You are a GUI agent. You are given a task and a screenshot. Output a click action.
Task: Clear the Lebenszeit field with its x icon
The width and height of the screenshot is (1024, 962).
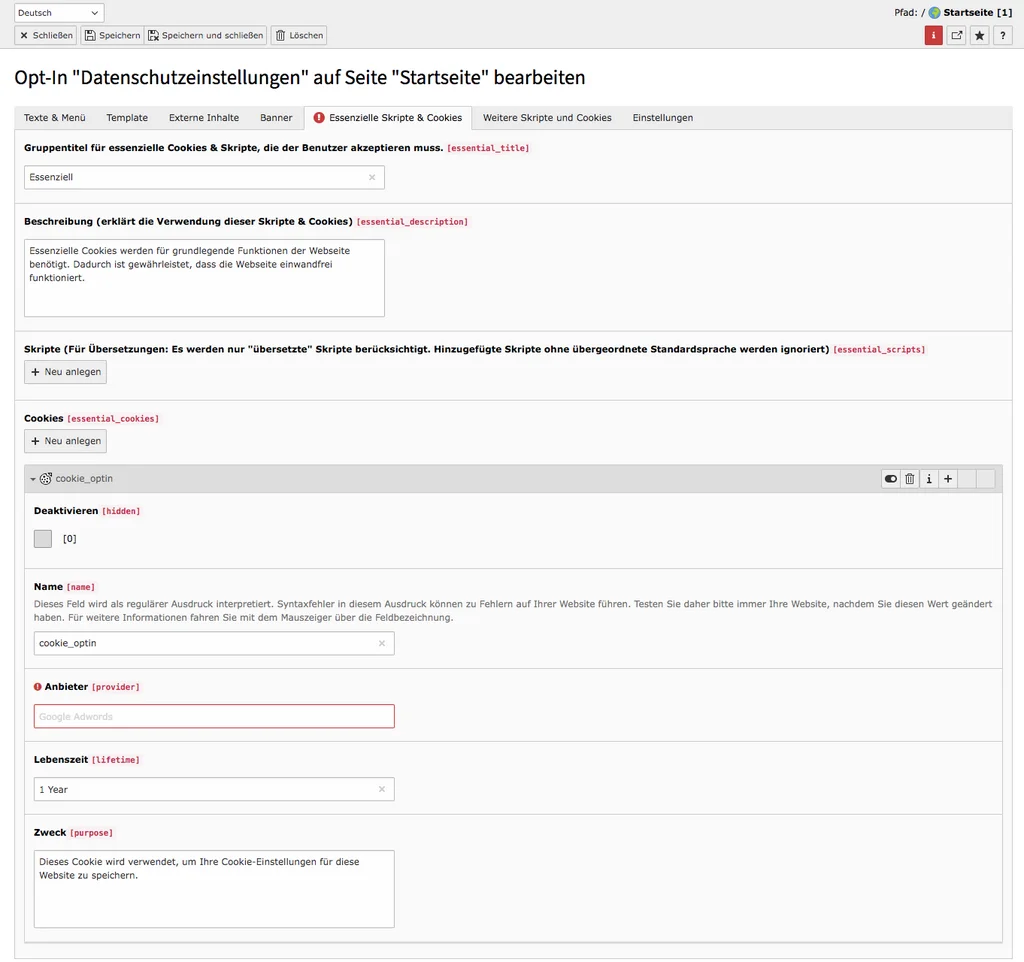pyautogui.click(x=381, y=789)
